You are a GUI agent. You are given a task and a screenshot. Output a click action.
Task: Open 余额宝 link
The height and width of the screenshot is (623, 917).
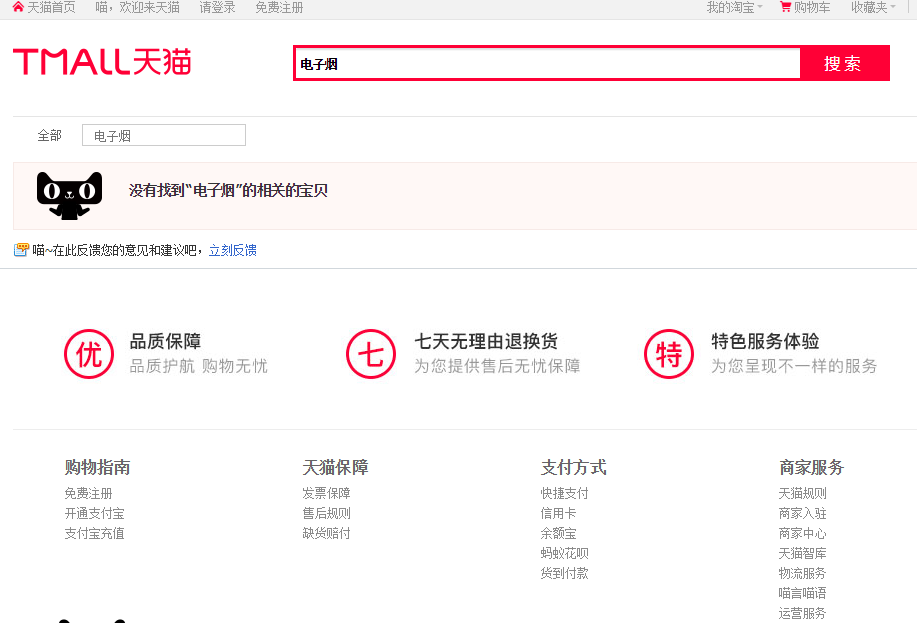click(x=559, y=533)
